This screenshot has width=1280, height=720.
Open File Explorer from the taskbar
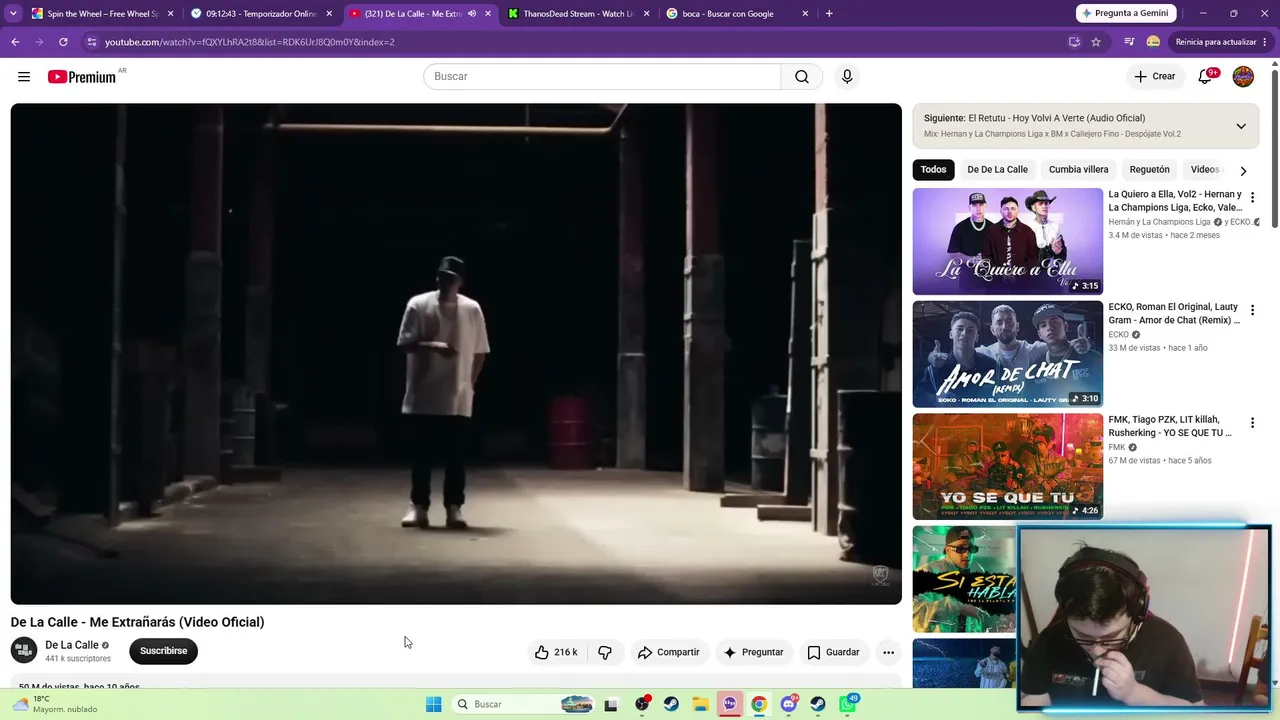700,704
